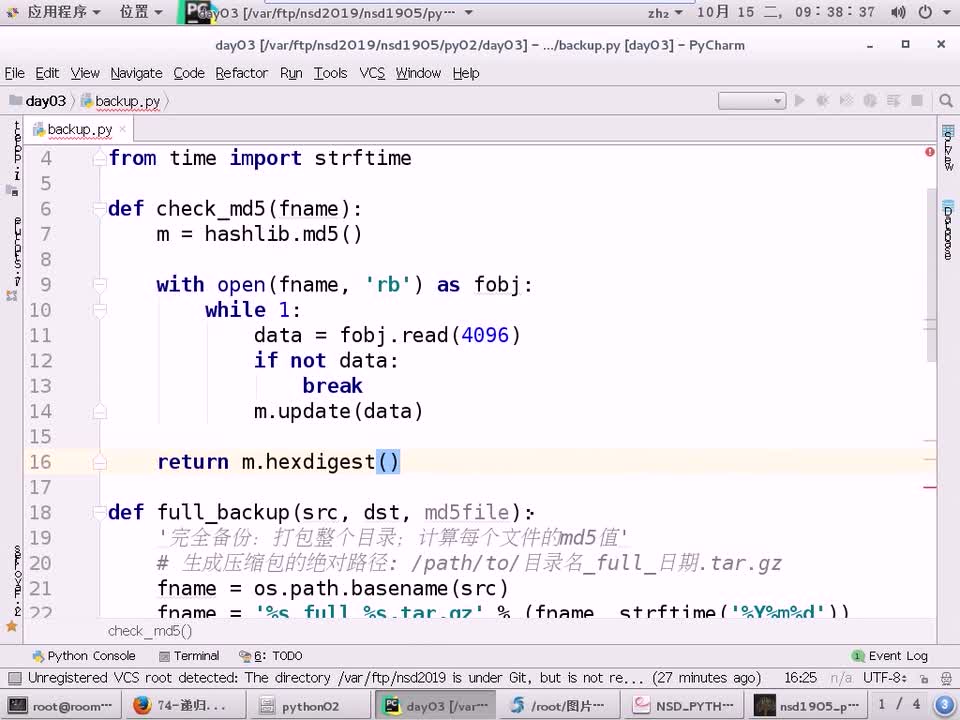The image size is (960, 720).
Task: Open the Navigate menu
Action: tap(137, 73)
